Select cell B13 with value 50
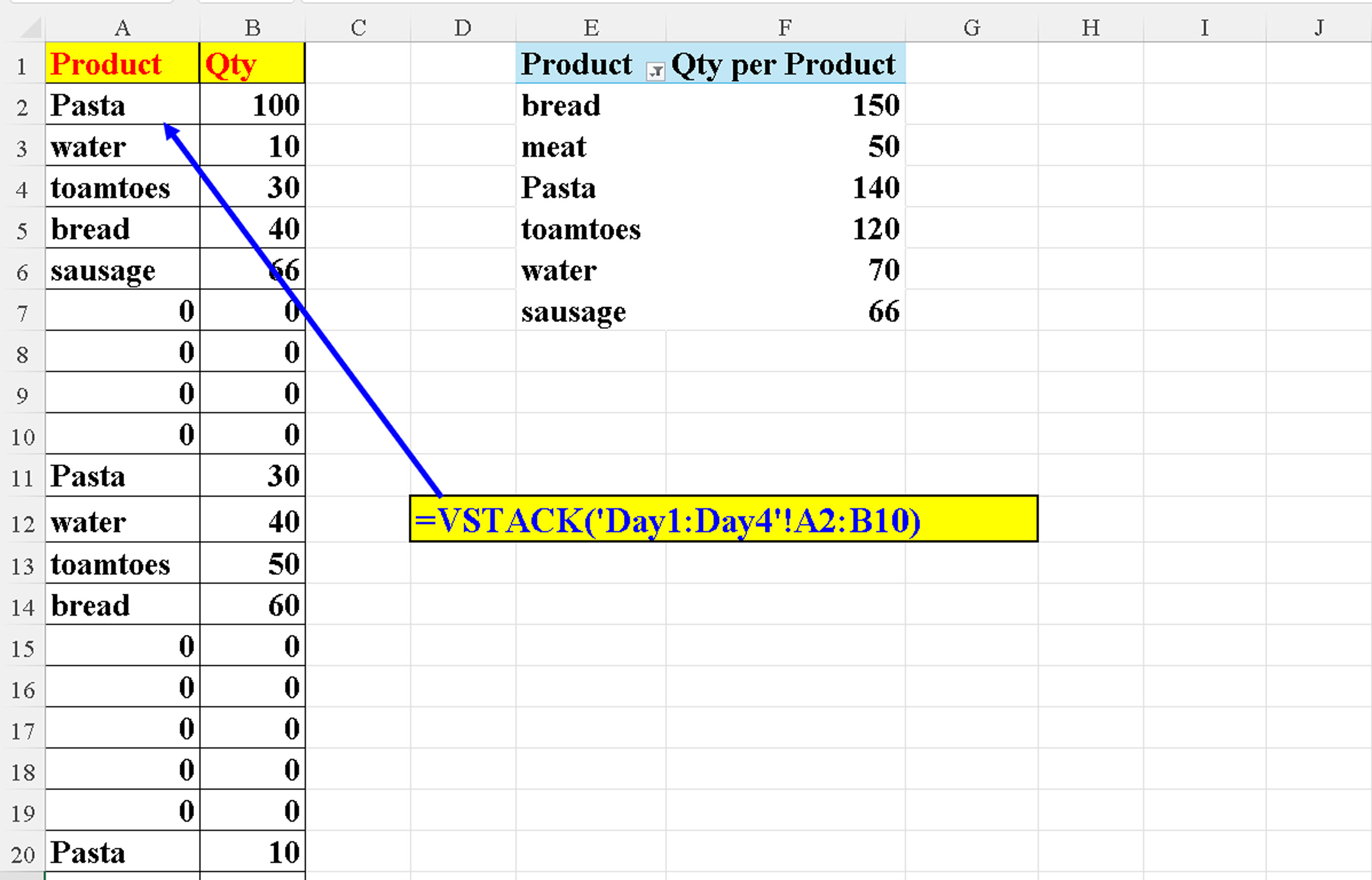Viewport: 1372px width, 880px height. point(252,563)
